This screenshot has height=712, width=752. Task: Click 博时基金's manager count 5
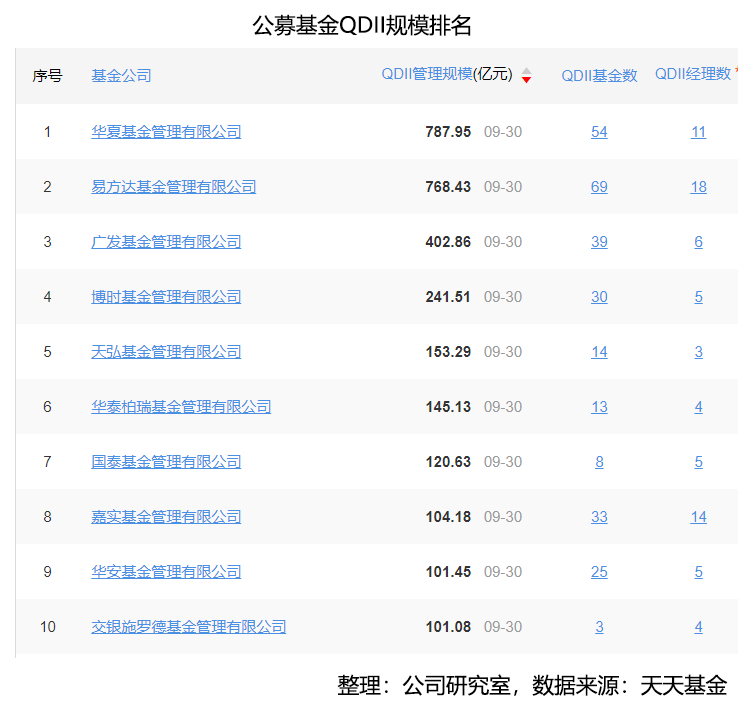coord(698,297)
